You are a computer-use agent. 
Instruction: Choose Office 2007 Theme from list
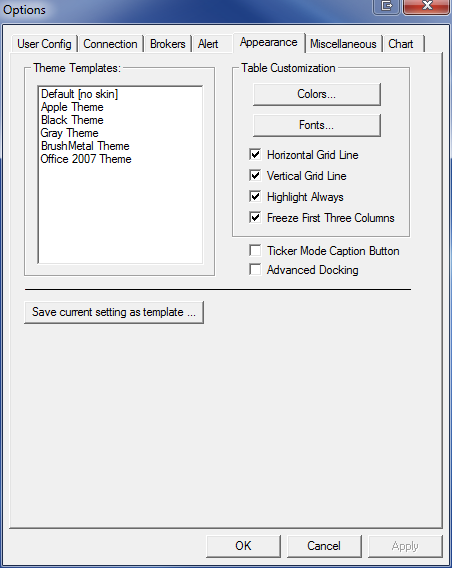(x=86, y=159)
